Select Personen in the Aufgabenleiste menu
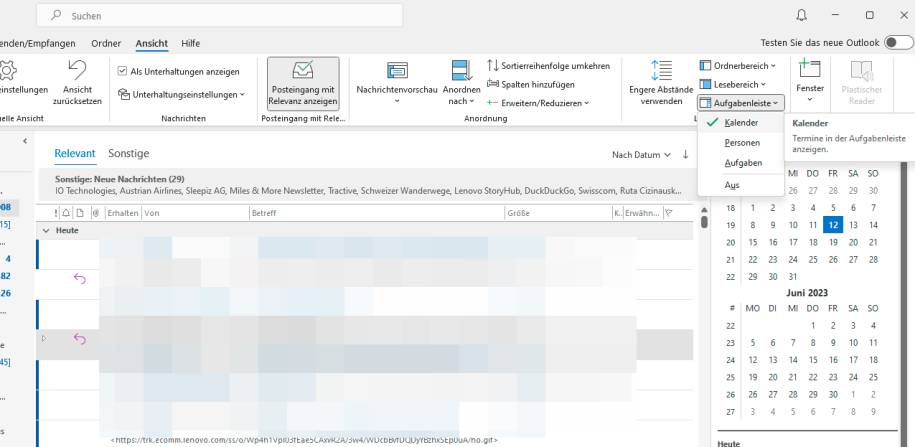 click(x=741, y=143)
